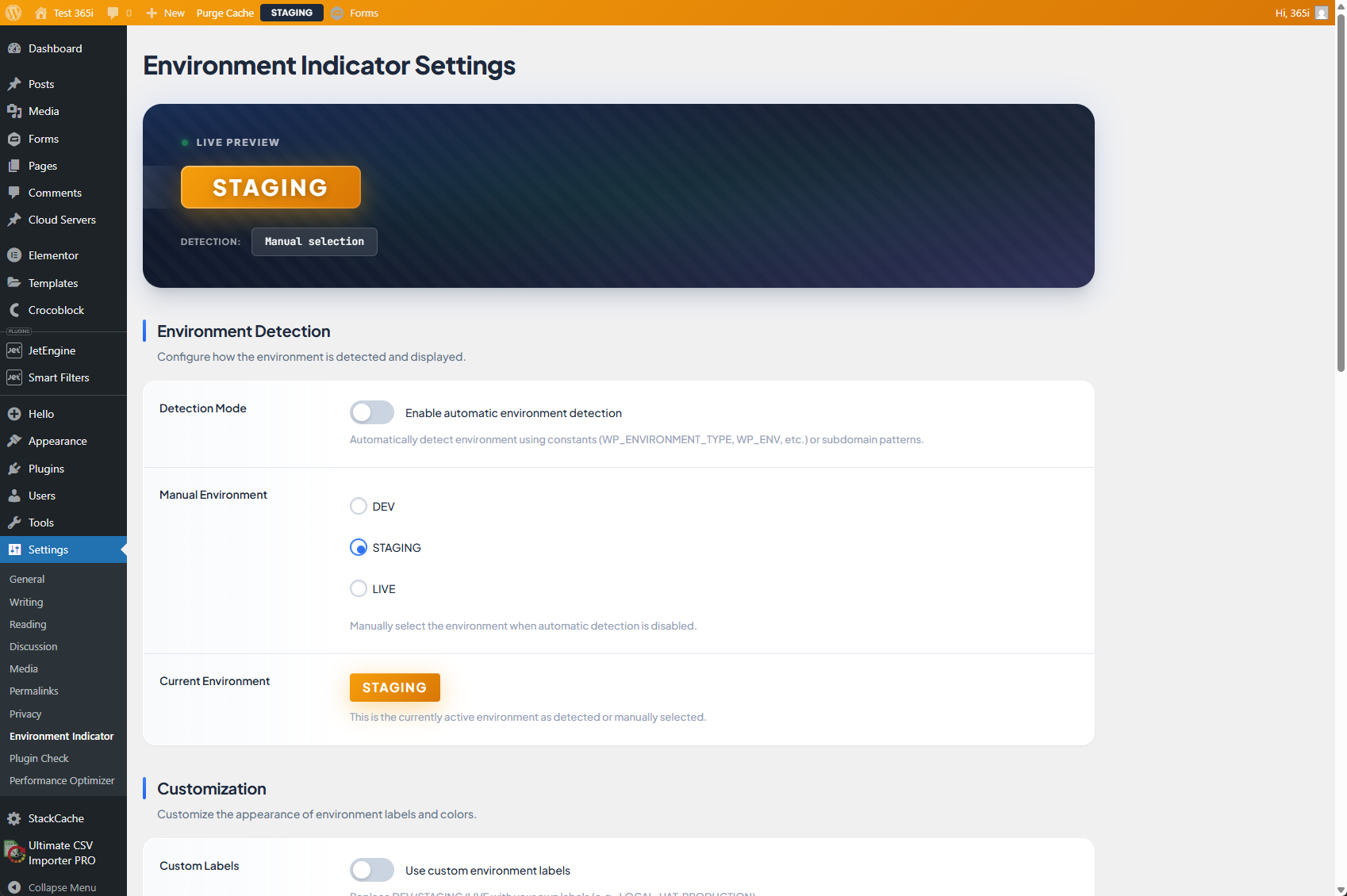Open JetEngine from the plugins section

coord(15,350)
